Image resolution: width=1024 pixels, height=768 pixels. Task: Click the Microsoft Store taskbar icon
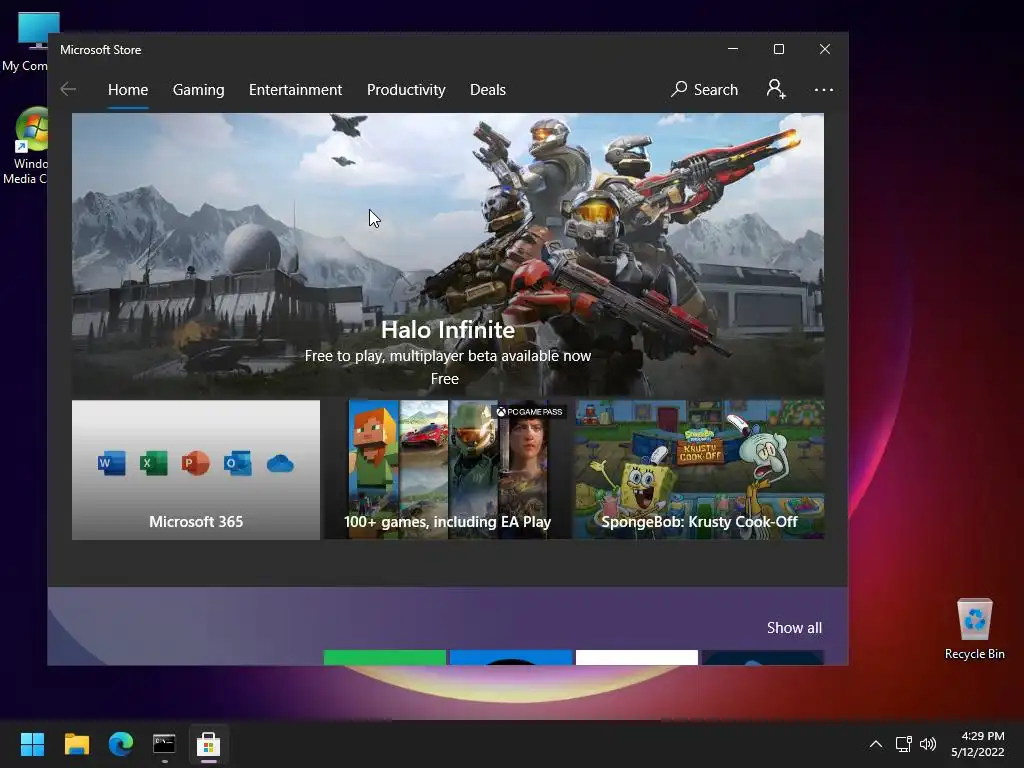tap(208, 744)
